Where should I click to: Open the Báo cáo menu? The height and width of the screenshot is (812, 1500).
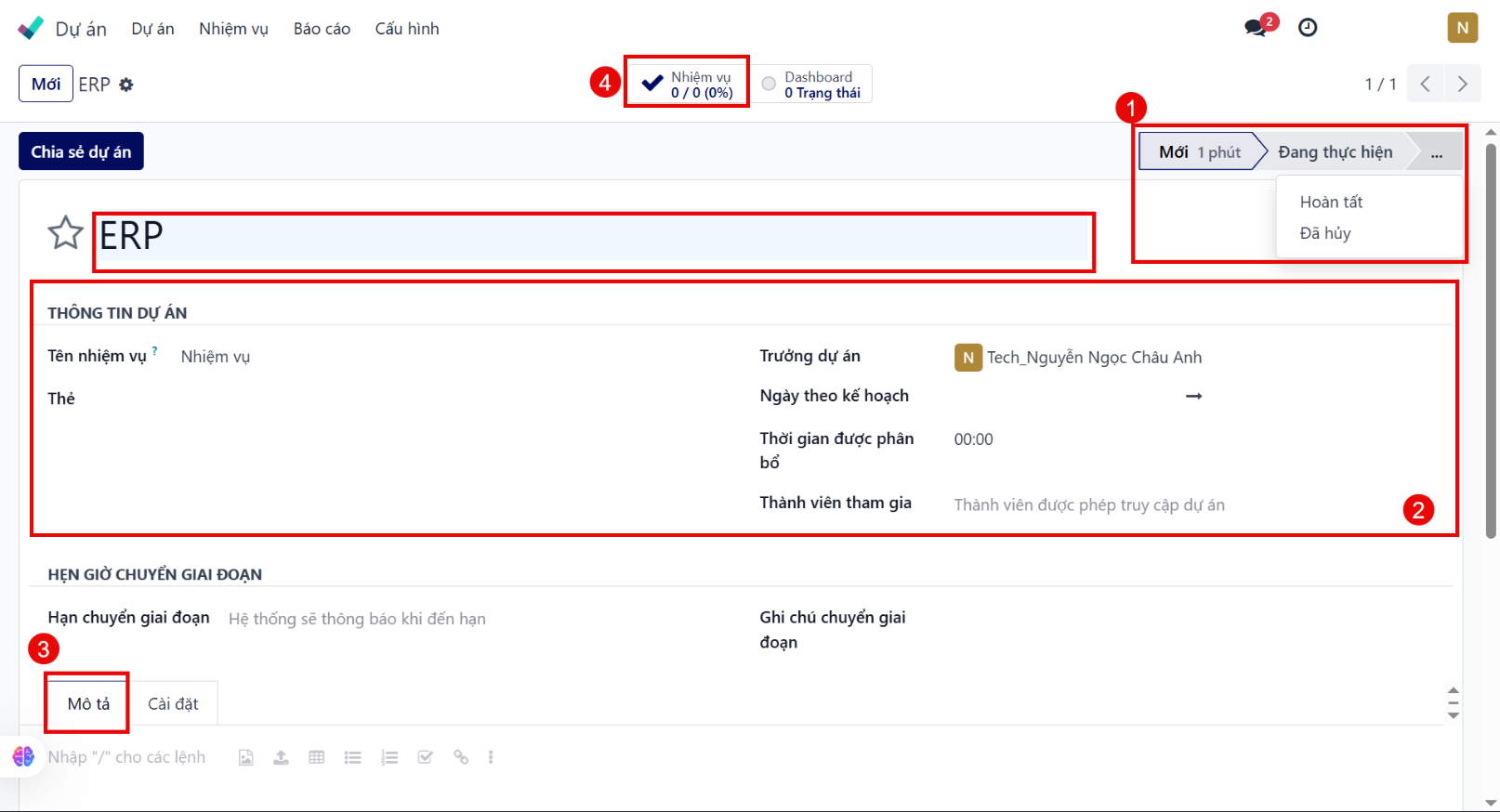pos(322,29)
